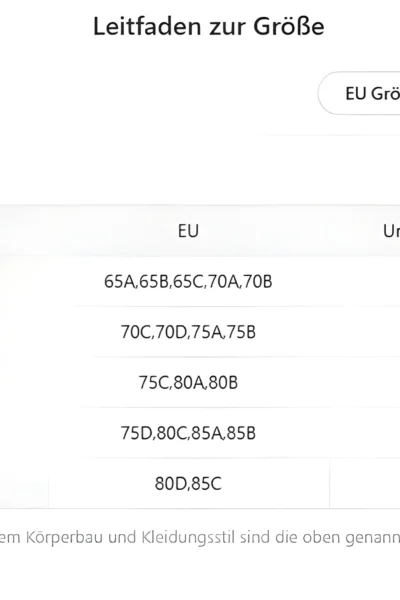The width and height of the screenshot is (400, 600).
Task: Click the empty cell right of 80D,85C
Action: [x=365, y=483]
